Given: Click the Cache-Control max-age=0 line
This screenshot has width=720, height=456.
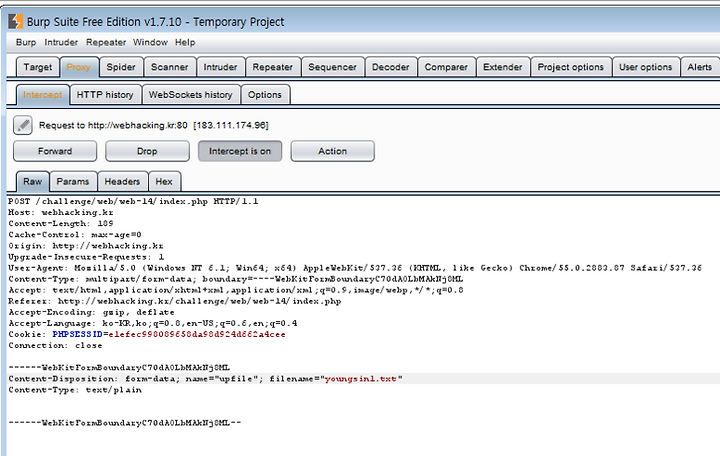Looking at the screenshot, I should click(x=75, y=234).
